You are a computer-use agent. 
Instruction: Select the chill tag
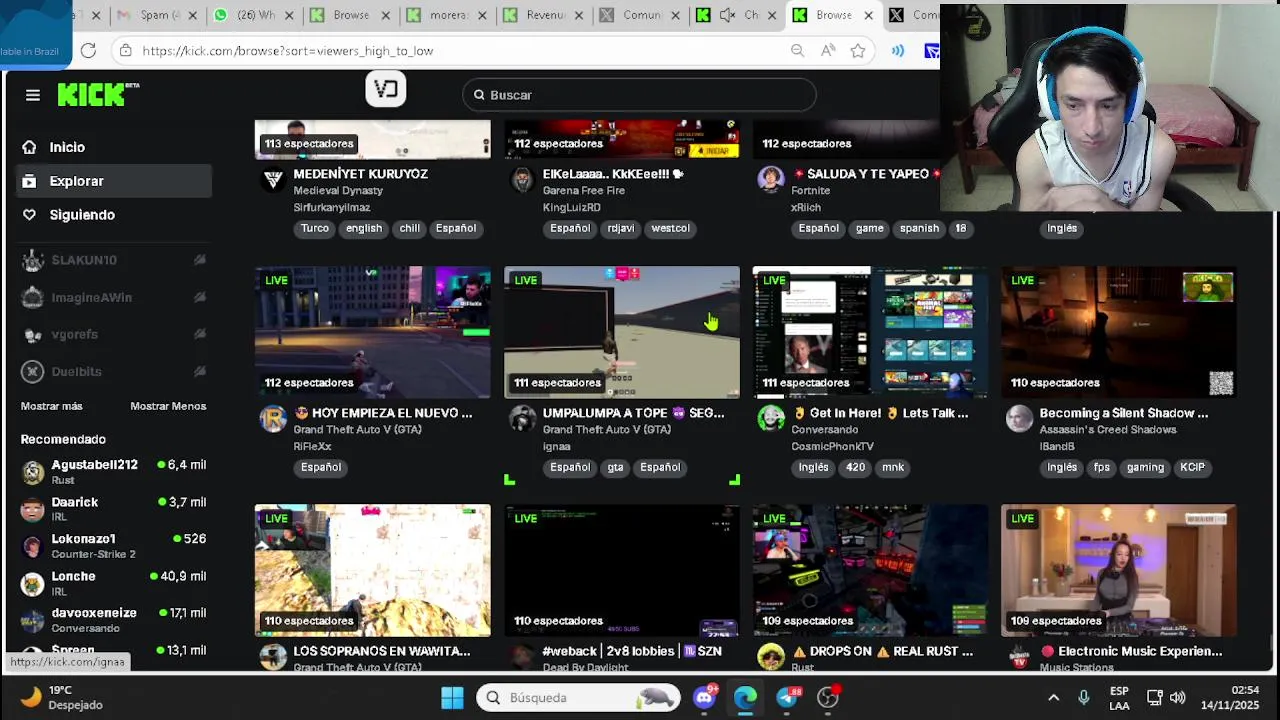coord(410,228)
